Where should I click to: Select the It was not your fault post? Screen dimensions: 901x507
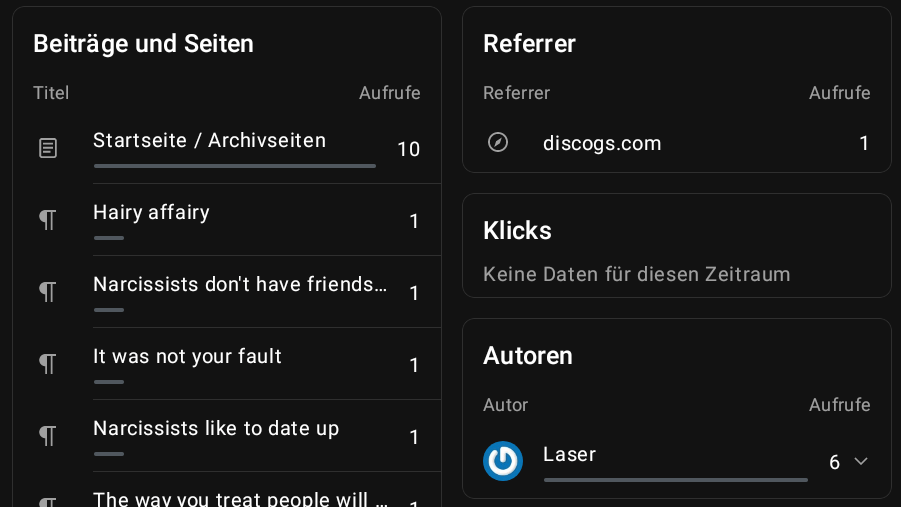[x=187, y=356]
